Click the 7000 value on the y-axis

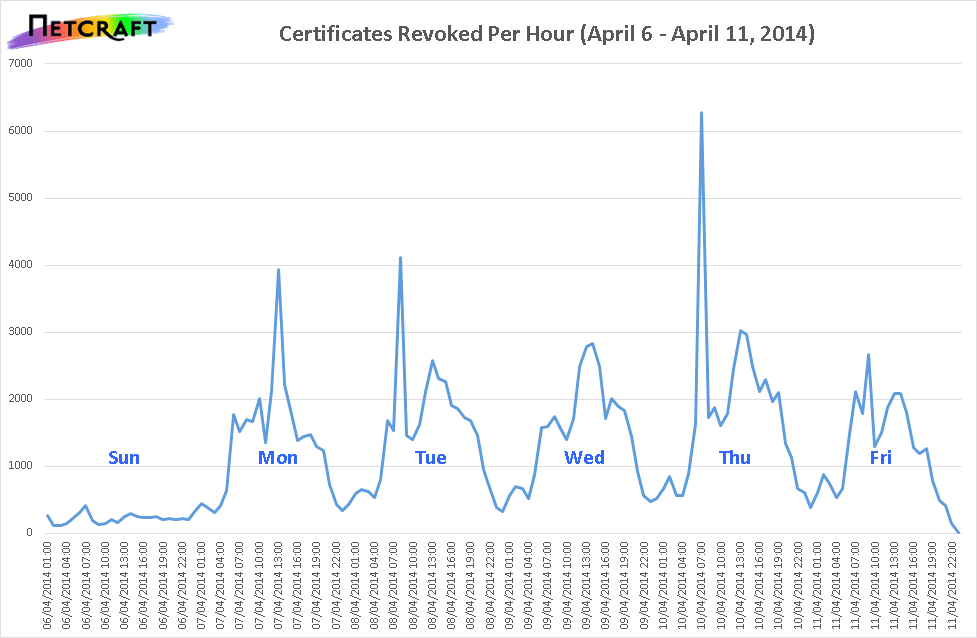tap(20, 64)
